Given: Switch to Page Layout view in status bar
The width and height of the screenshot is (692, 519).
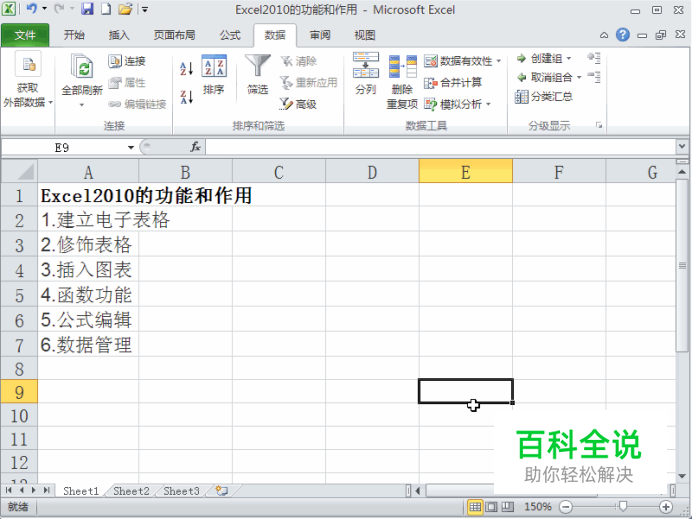Looking at the screenshot, I should (x=491, y=507).
